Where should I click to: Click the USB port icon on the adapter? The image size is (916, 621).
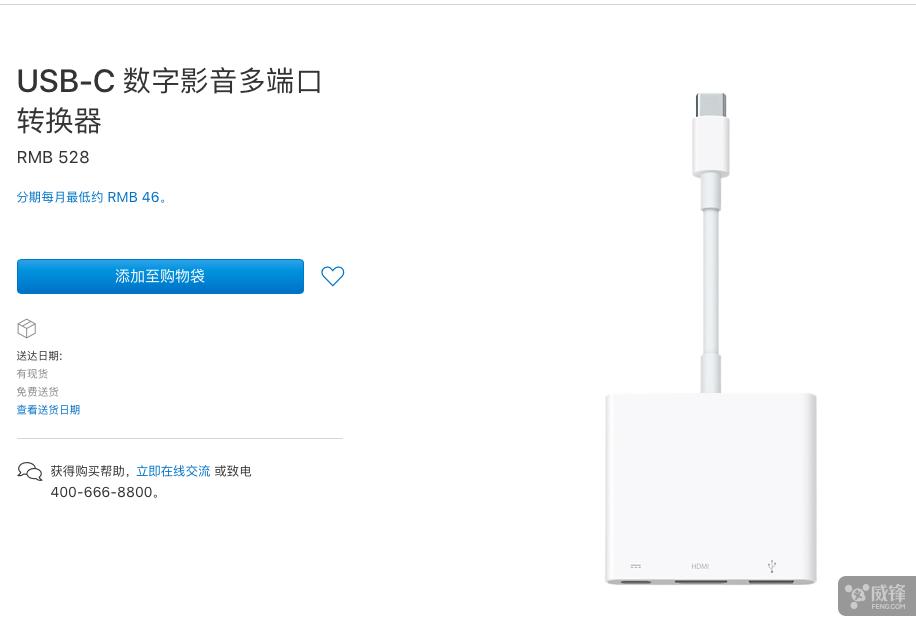[x=771, y=565]
